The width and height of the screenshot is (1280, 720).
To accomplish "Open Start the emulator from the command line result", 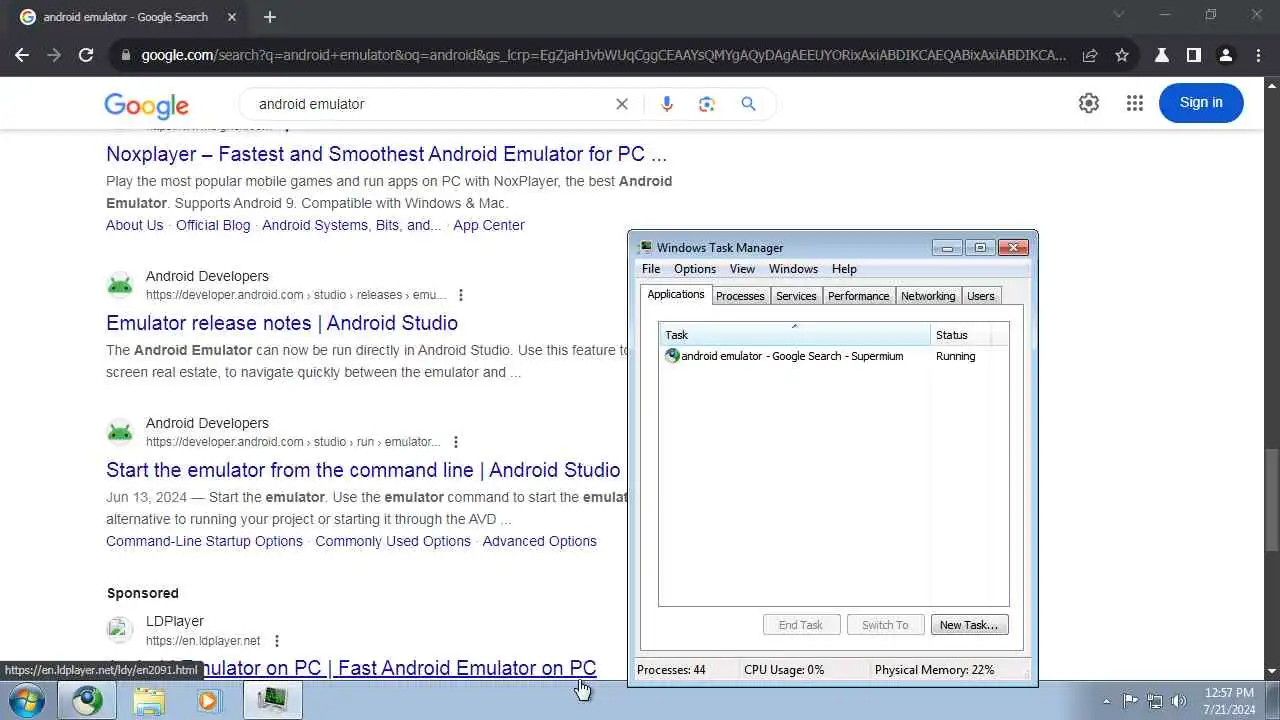I will [x=363, y=470].
